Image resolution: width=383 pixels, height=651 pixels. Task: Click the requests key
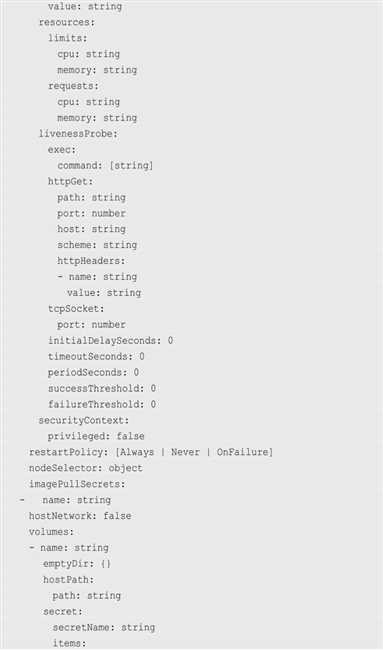(74, 86)
